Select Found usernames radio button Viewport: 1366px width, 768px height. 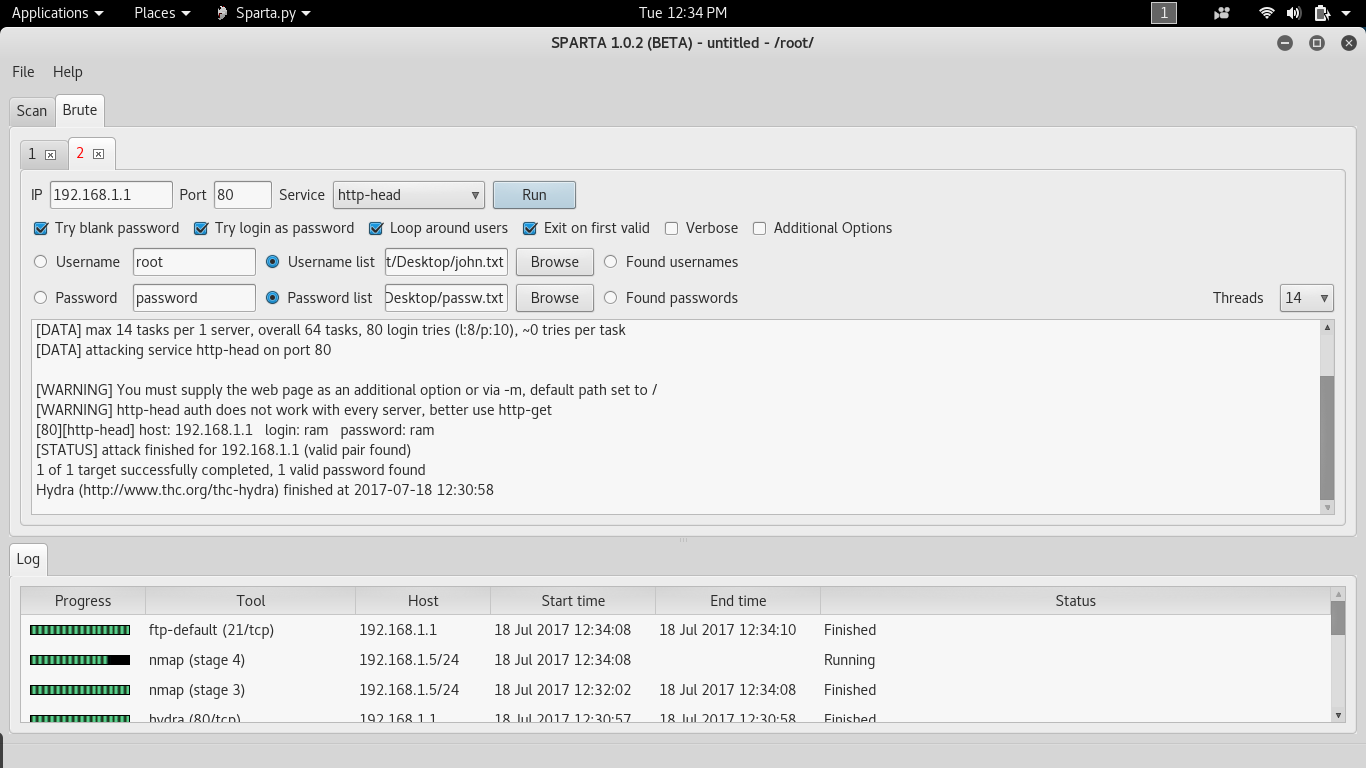[610, 262]
